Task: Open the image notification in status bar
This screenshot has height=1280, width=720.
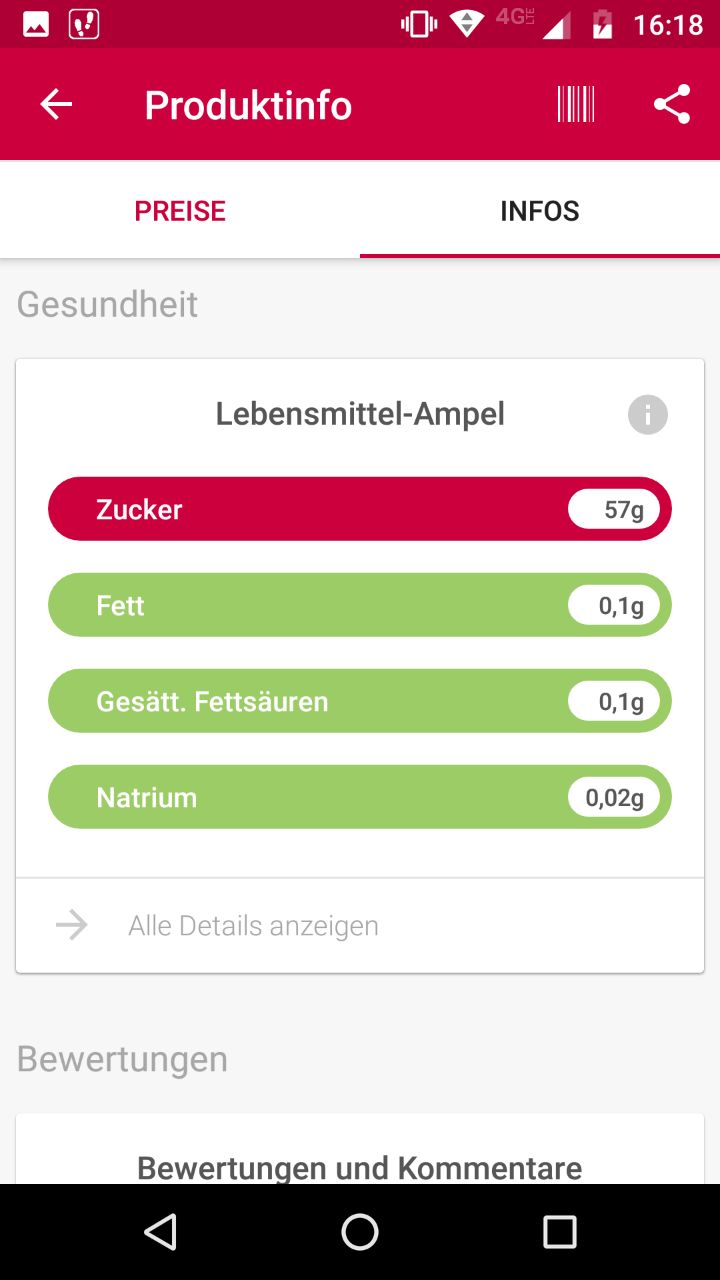Action: [x=36, y=24]
